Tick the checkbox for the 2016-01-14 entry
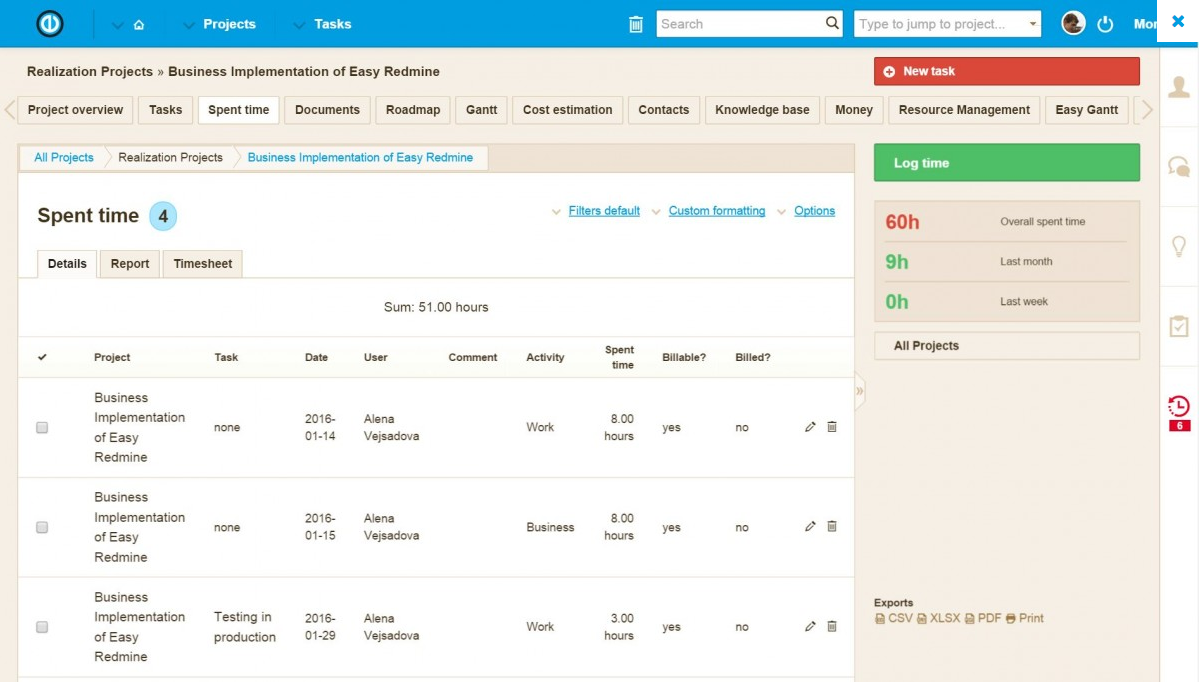 pyautogui.click(x=42, y=427)
